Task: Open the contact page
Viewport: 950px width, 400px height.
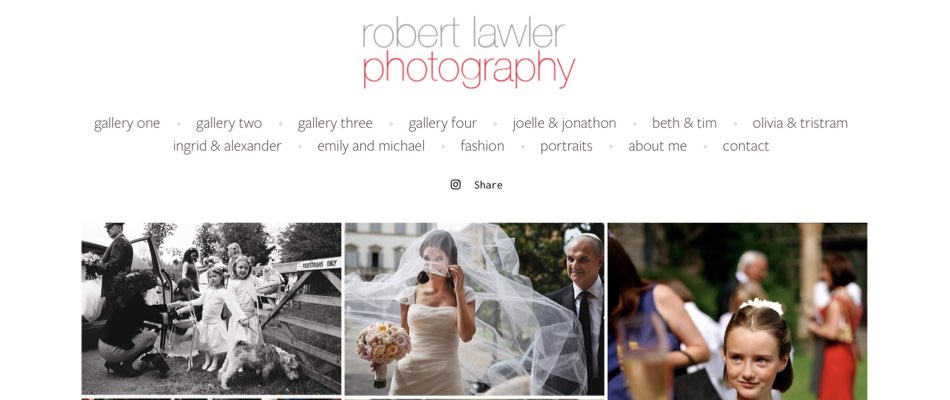Action: 746,146
